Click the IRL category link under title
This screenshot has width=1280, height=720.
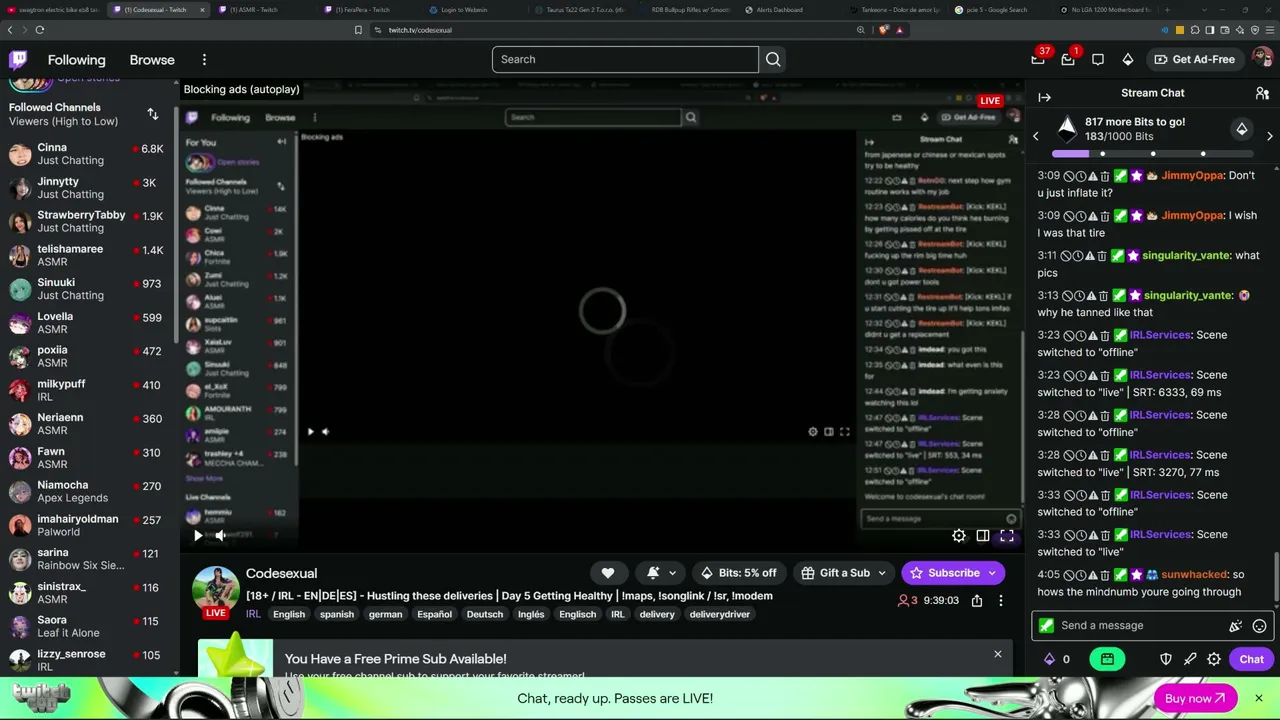coord(253,614)
